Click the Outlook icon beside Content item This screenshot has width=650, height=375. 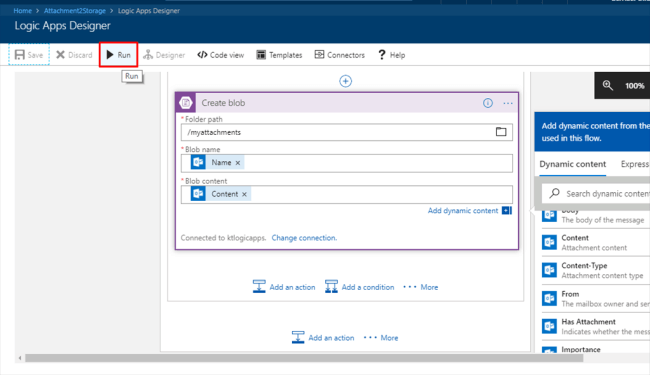coord(549,242)
